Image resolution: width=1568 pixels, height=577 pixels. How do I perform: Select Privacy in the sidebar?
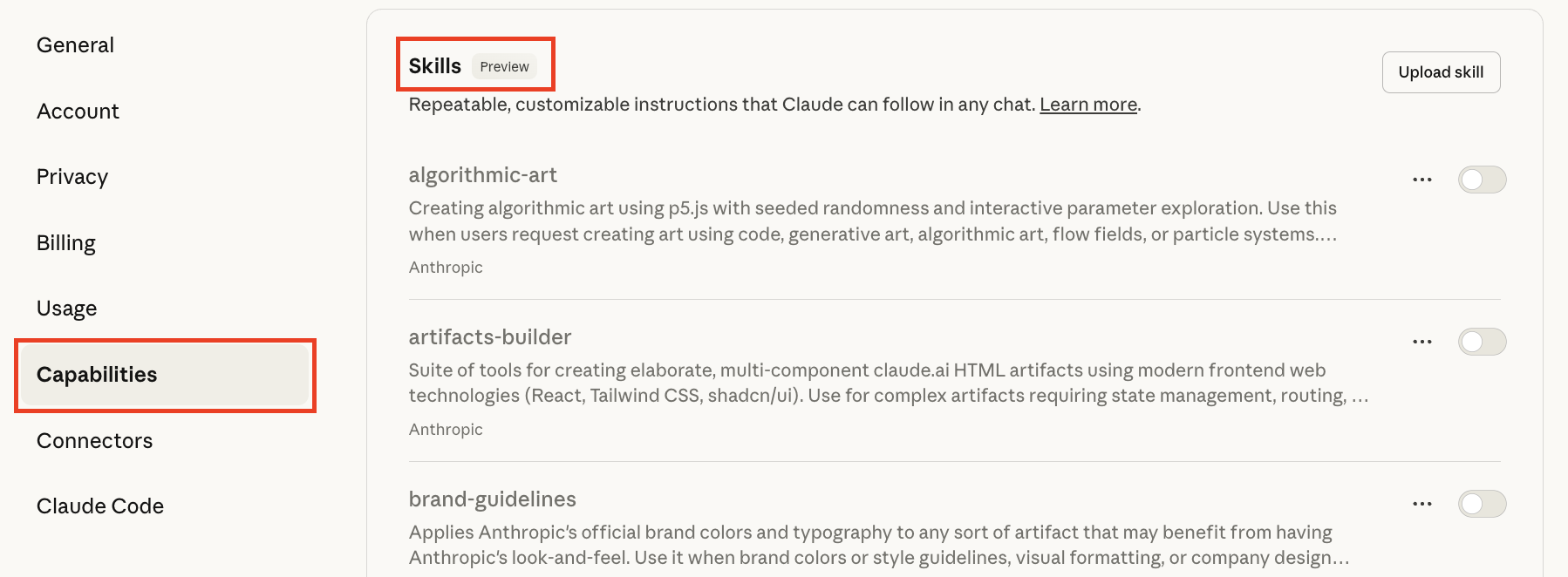coord(72,177)
